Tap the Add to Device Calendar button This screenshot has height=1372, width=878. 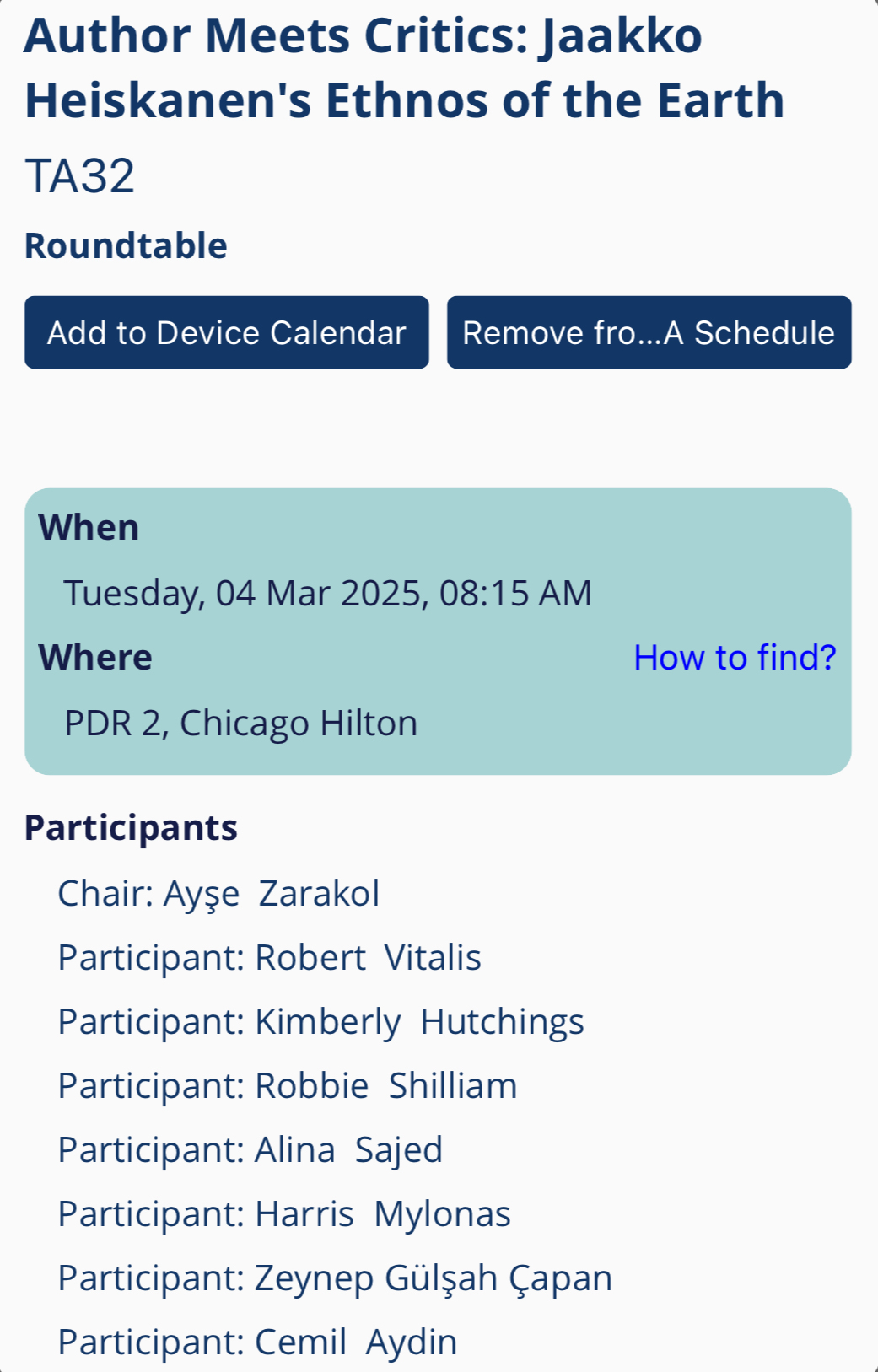point(226,332)
